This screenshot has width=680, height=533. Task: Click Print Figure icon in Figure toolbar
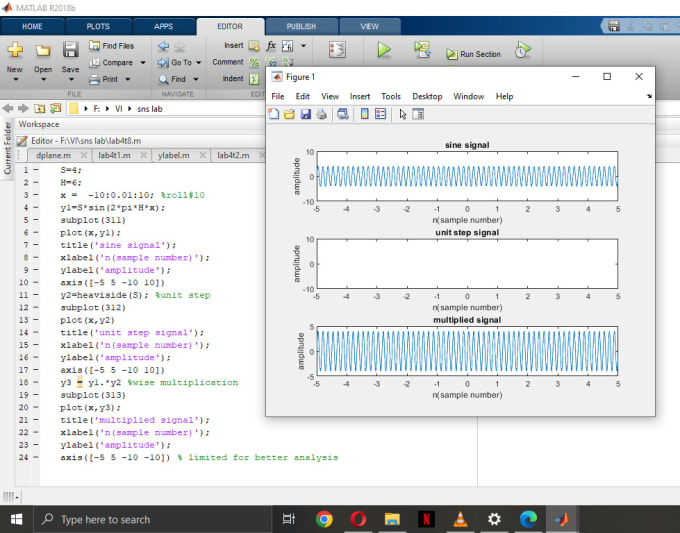321,114
